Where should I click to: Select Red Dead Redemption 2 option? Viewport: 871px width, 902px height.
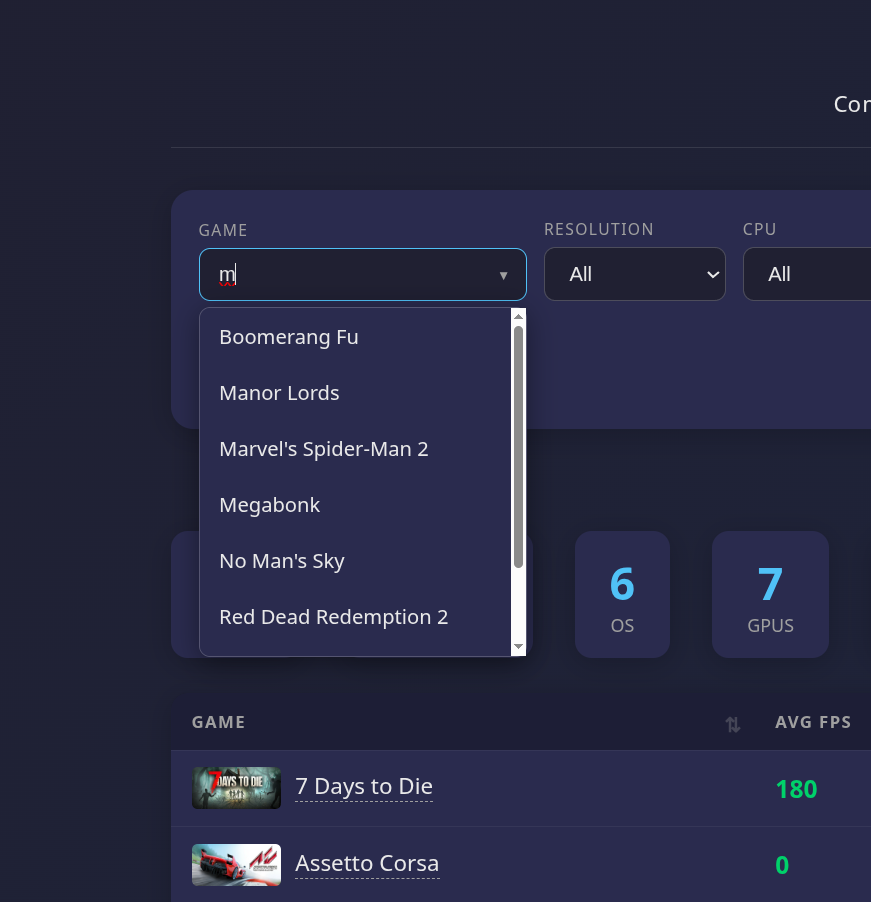(355, 617)
